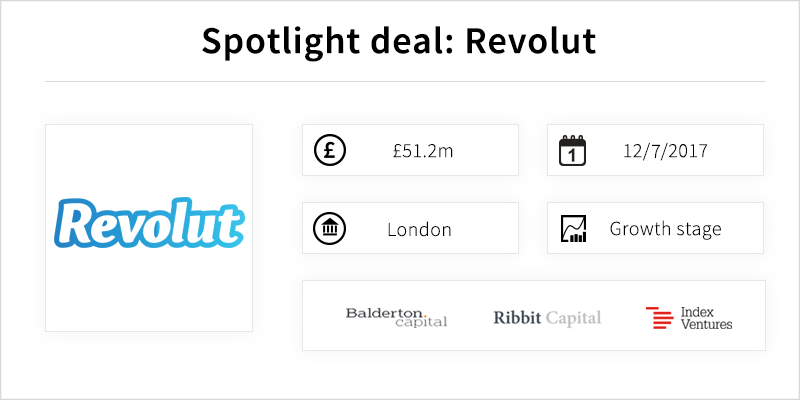Viewport: 800px width, 400px height.
Task: Click the blue Revolut logo
Action: 149,223
